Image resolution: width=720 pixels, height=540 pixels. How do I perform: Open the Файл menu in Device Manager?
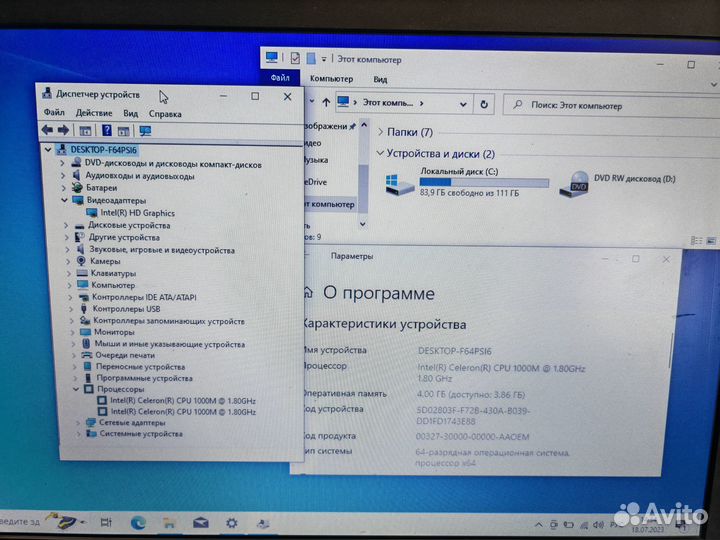pos(54,112)
